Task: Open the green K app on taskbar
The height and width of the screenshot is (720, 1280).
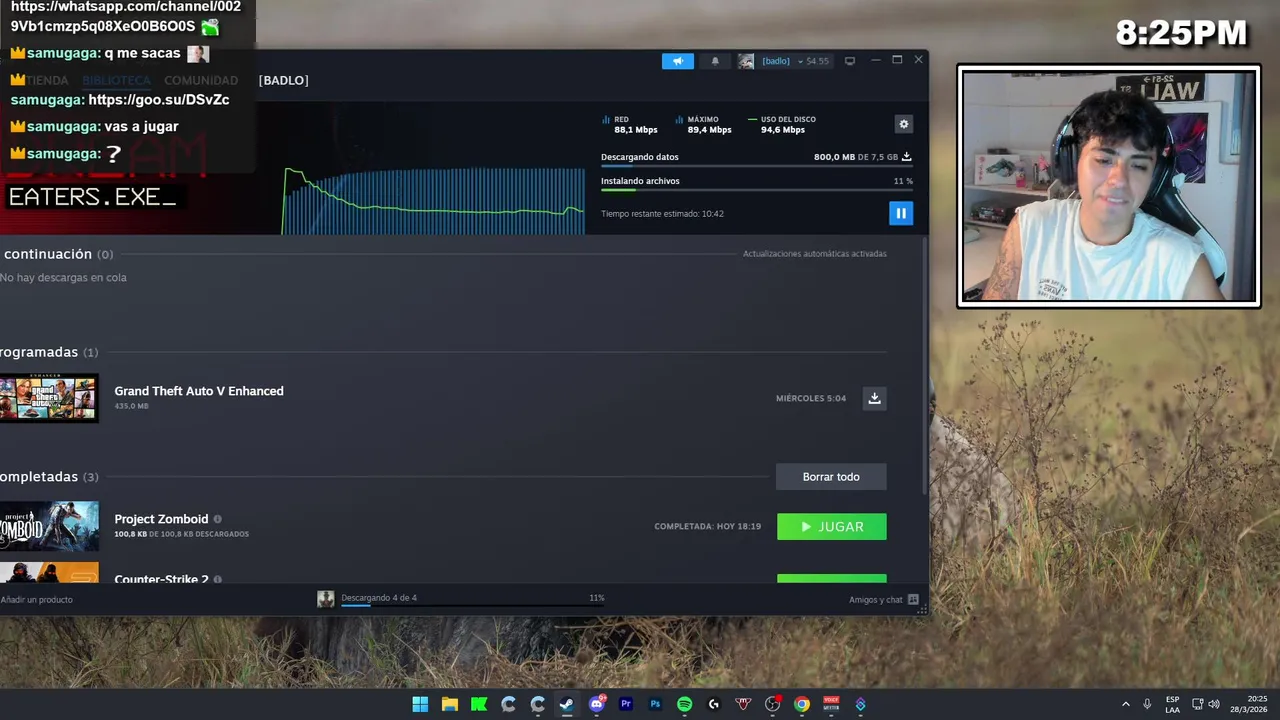Action: tap(479, 704)
